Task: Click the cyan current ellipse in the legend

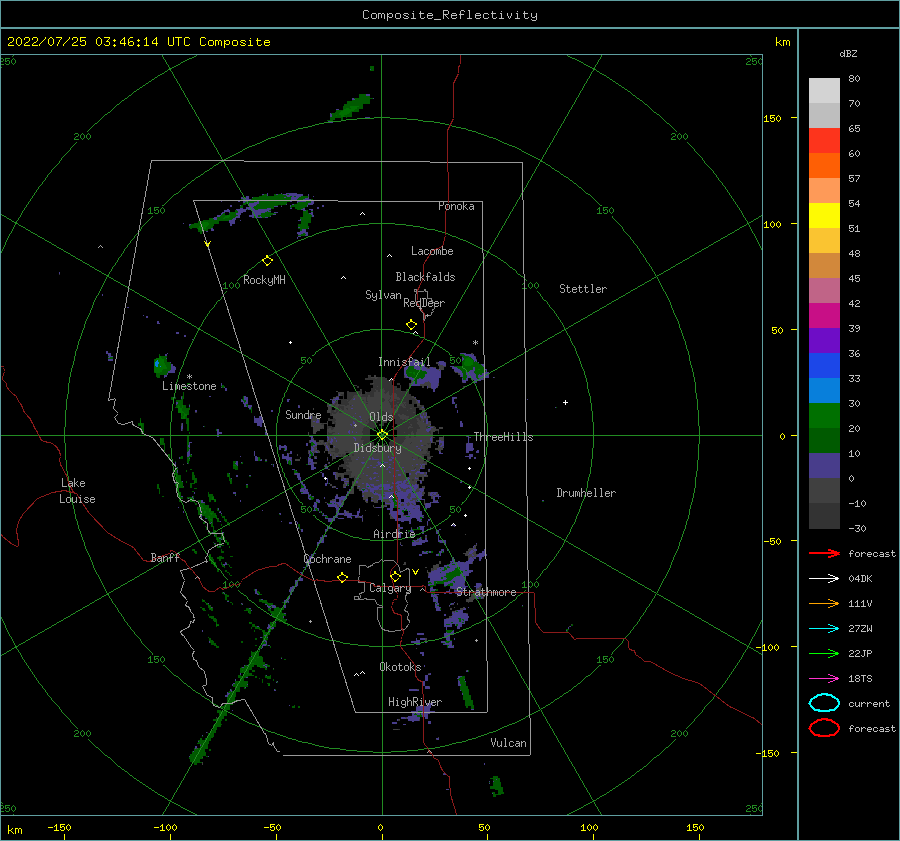Action: coord(824,703)
